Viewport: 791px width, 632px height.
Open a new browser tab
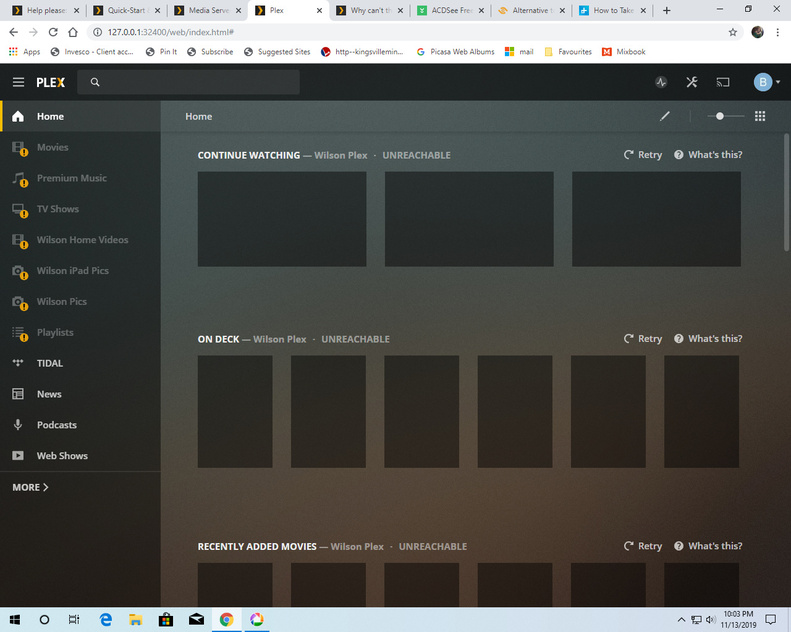pyautogui.click(x=666, y=11)
